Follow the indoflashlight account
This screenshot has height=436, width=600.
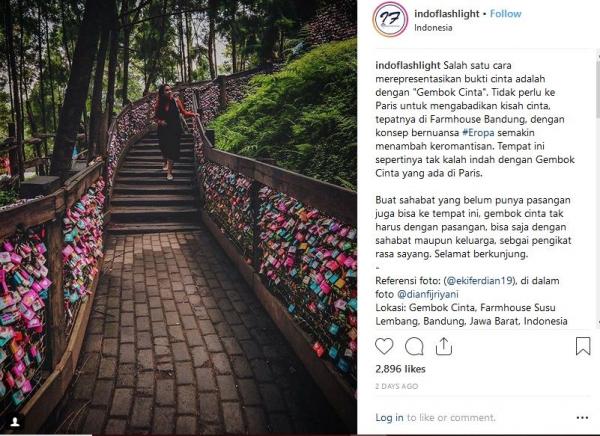(505, 14)
